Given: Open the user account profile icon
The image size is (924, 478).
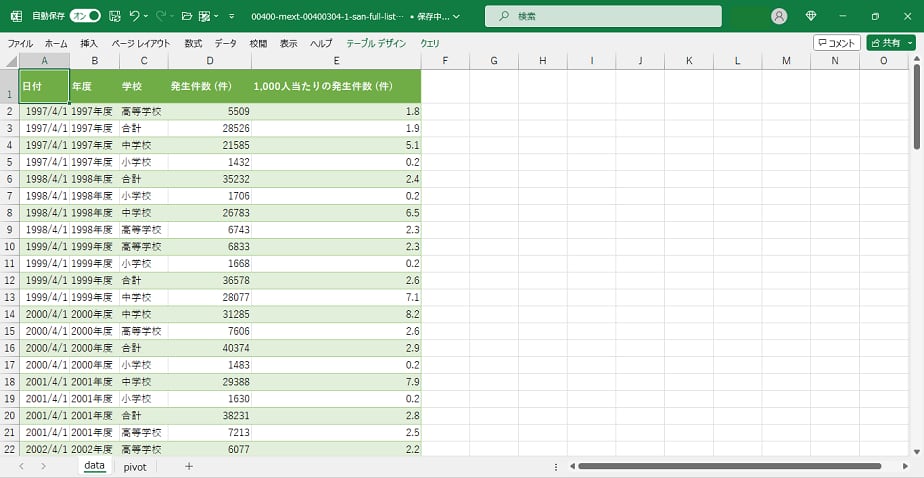Looking at the screenshot, I should pos(779,16).
